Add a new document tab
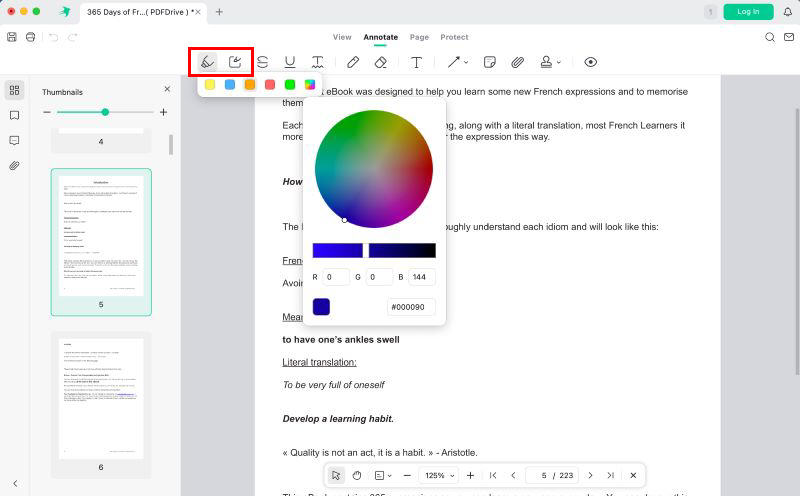 coord(219,12)
